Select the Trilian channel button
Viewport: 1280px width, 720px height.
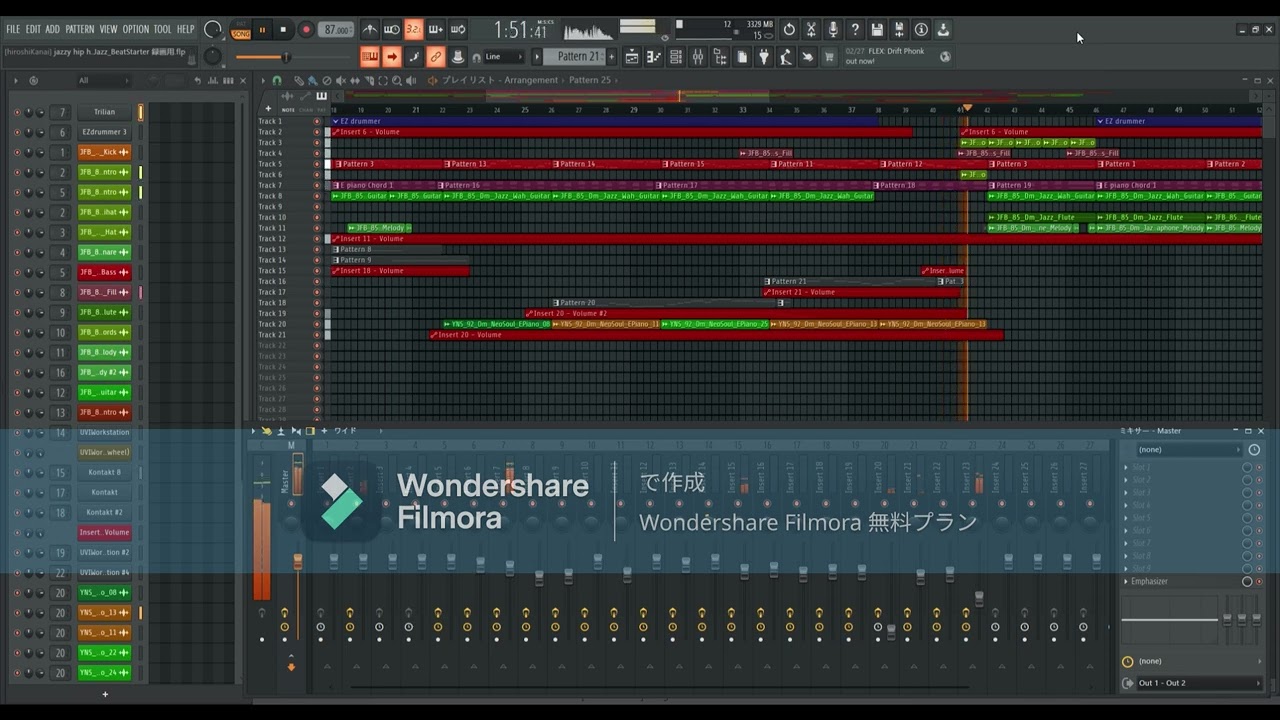(105, 112)
